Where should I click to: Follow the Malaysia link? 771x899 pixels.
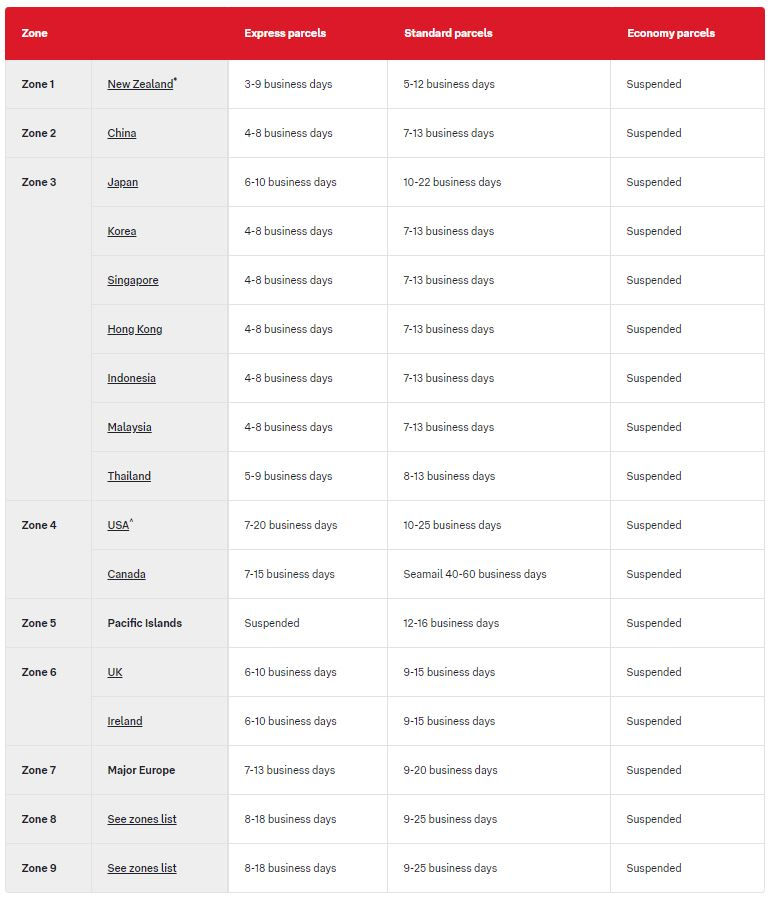130,428
